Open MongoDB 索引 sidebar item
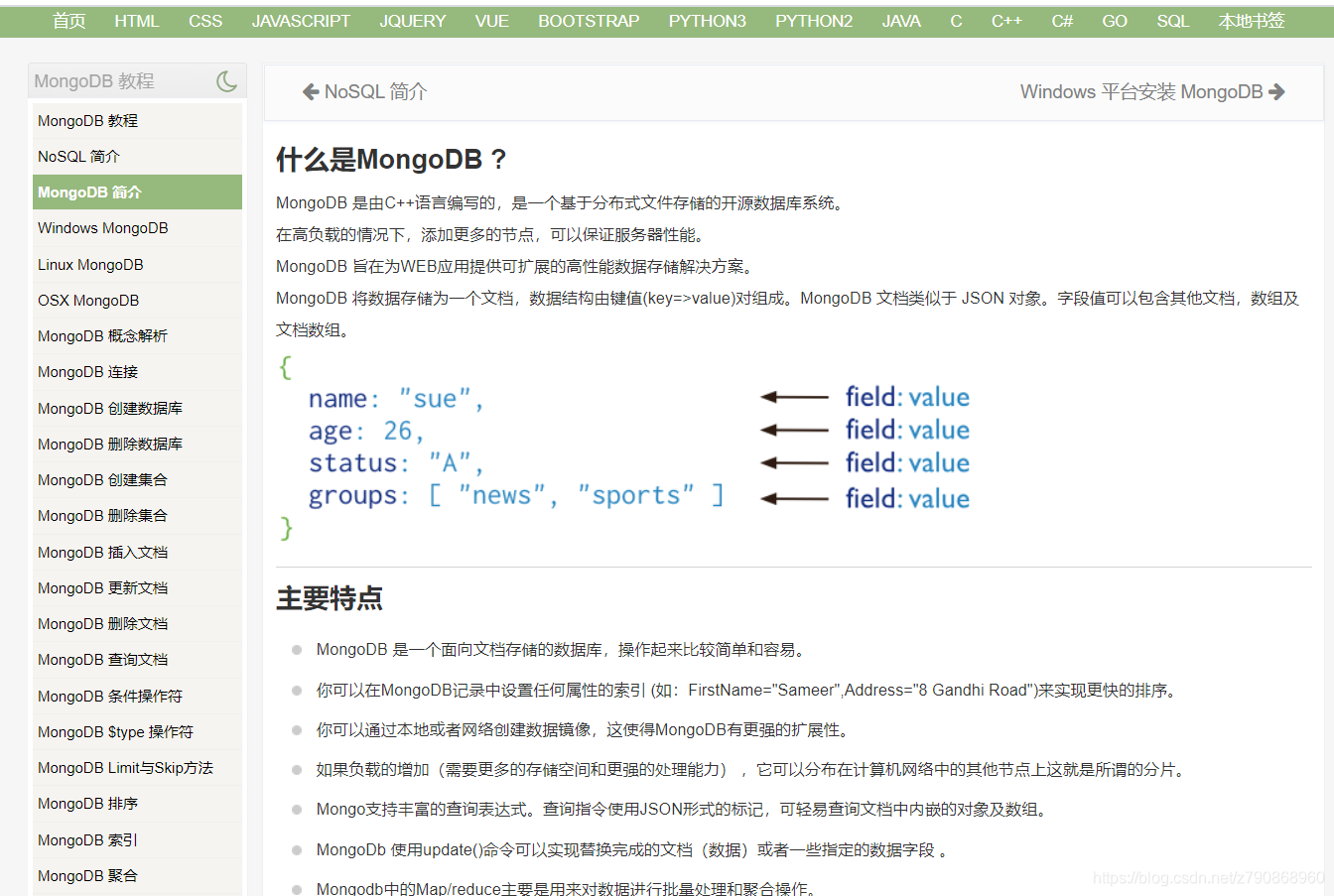Viewport: 1334px width, 896px height. (x=137, y=840)
